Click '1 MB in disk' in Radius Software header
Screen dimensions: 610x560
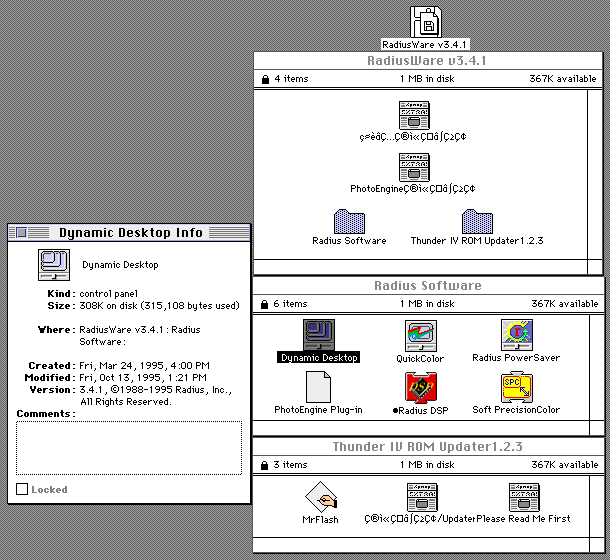(x=427, y=304)
